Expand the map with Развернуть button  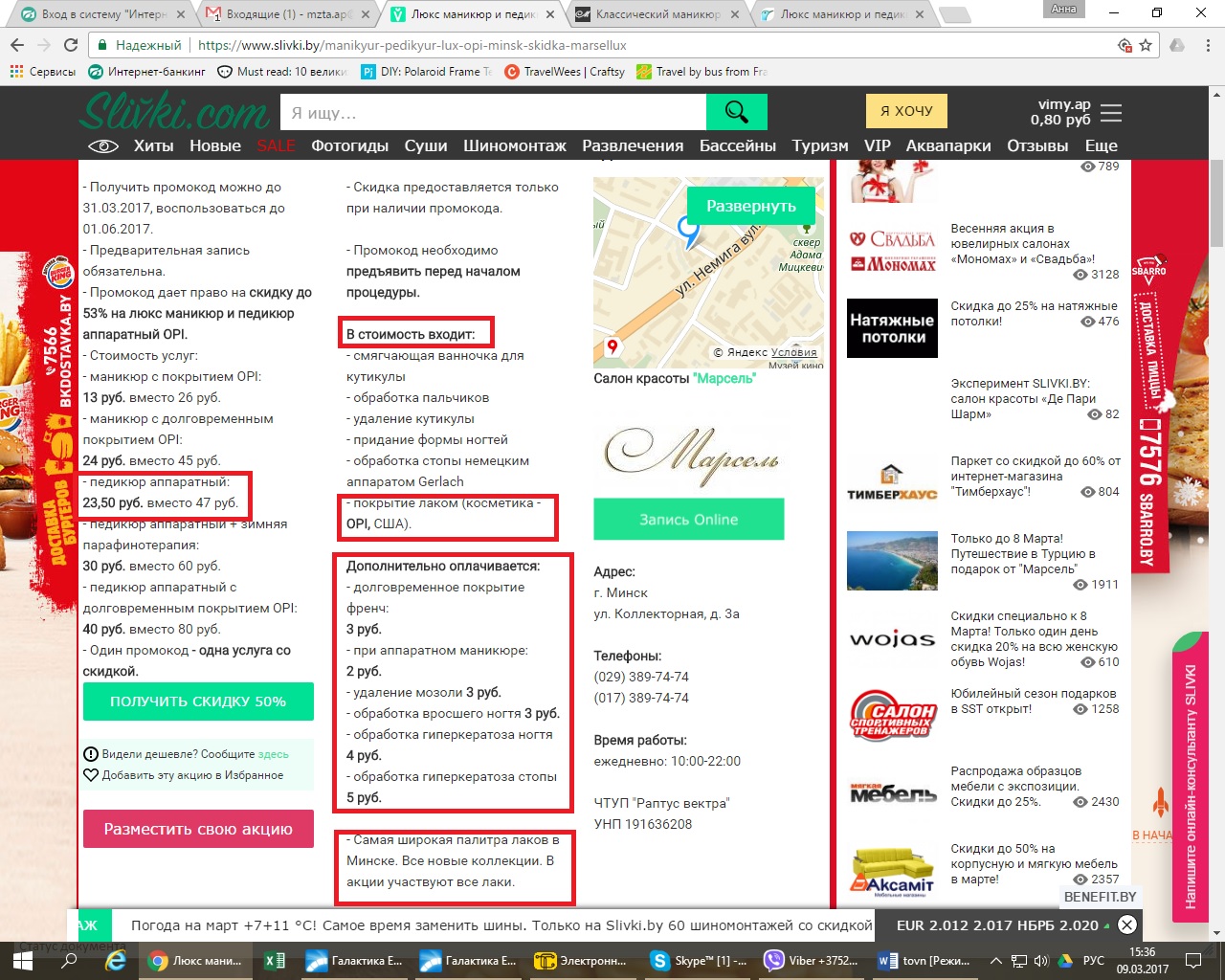coord(751,206)
